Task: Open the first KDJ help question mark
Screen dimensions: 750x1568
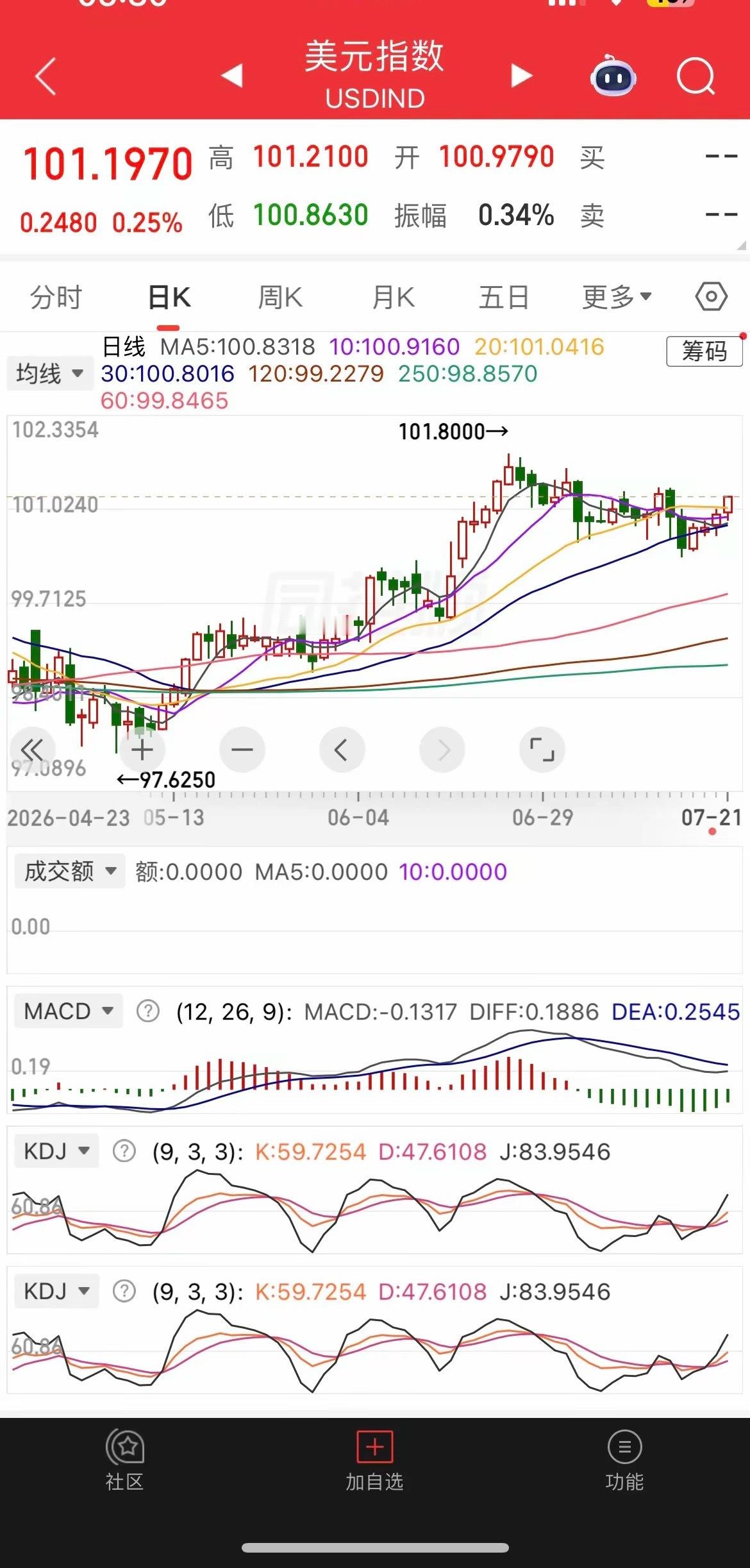Action: pyautogui.click(x=124, y=1151)
